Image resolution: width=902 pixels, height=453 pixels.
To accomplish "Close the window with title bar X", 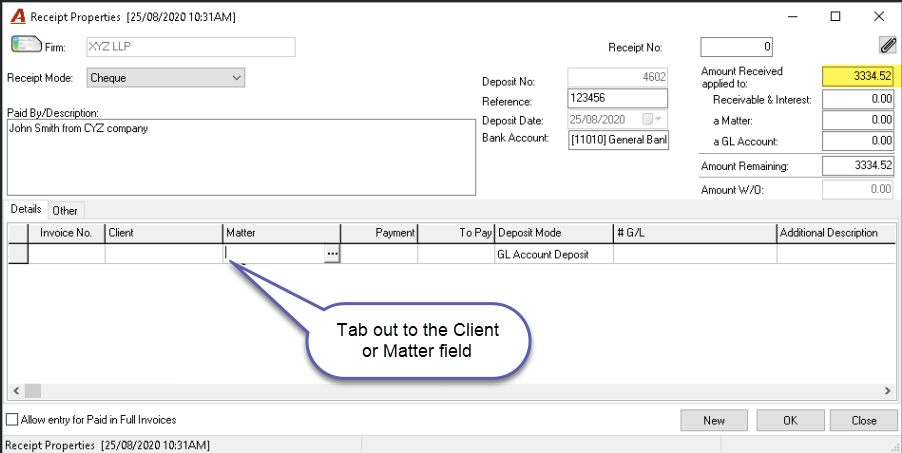I will tap(879, 17).
